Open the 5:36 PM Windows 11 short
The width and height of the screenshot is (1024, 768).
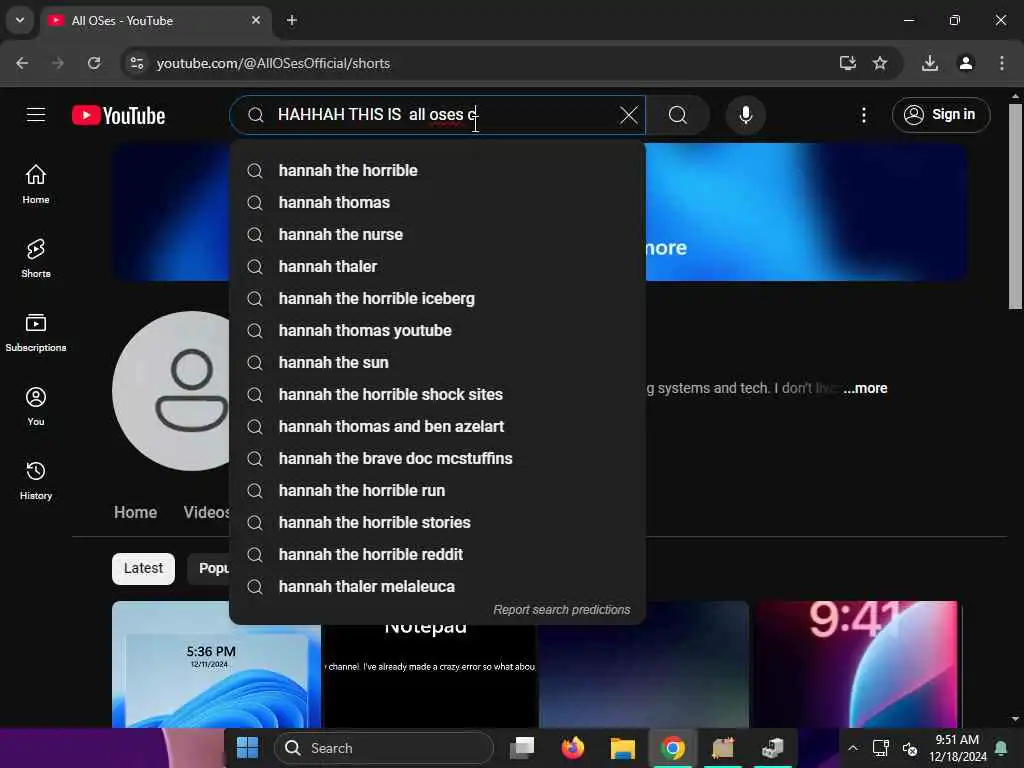tap(216, 664)
